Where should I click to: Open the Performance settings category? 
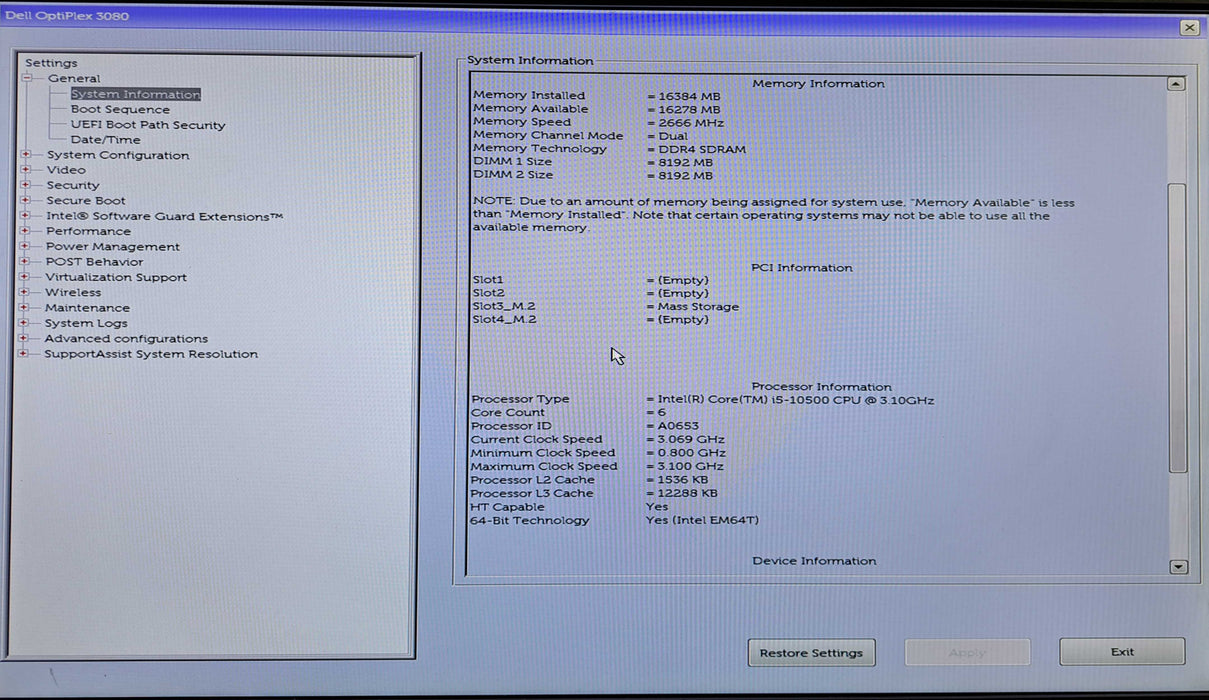point(88,231)
